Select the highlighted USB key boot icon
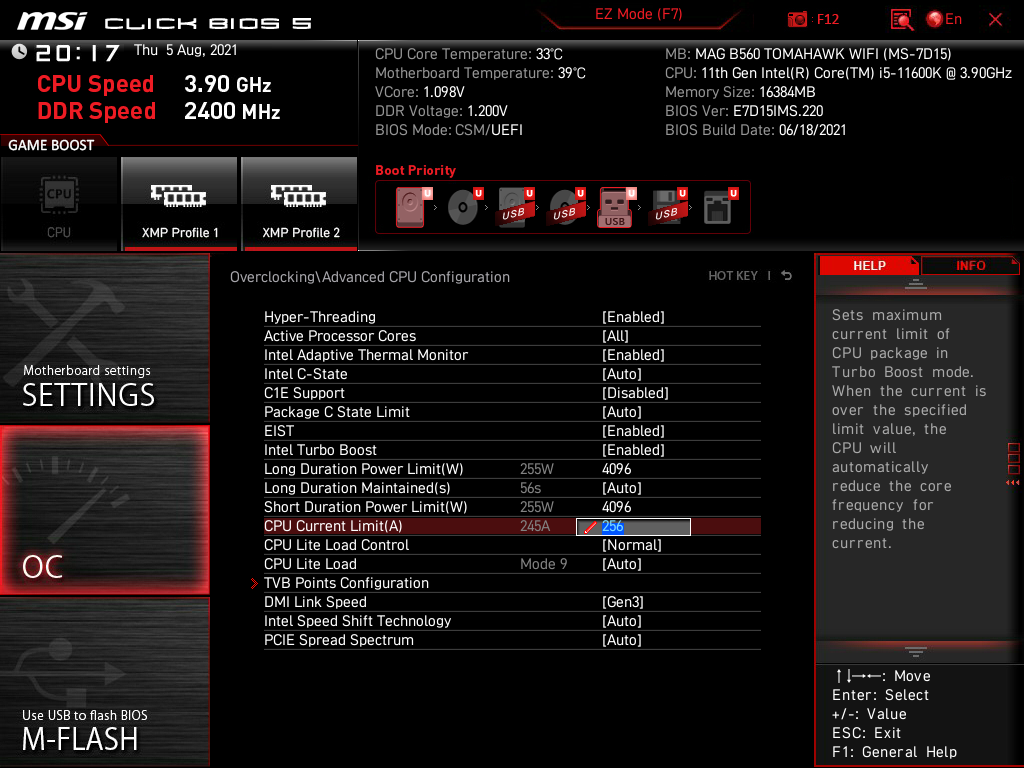Image resolution: width=1024 pixels, height=768 pixels. (x=616, y=208)
